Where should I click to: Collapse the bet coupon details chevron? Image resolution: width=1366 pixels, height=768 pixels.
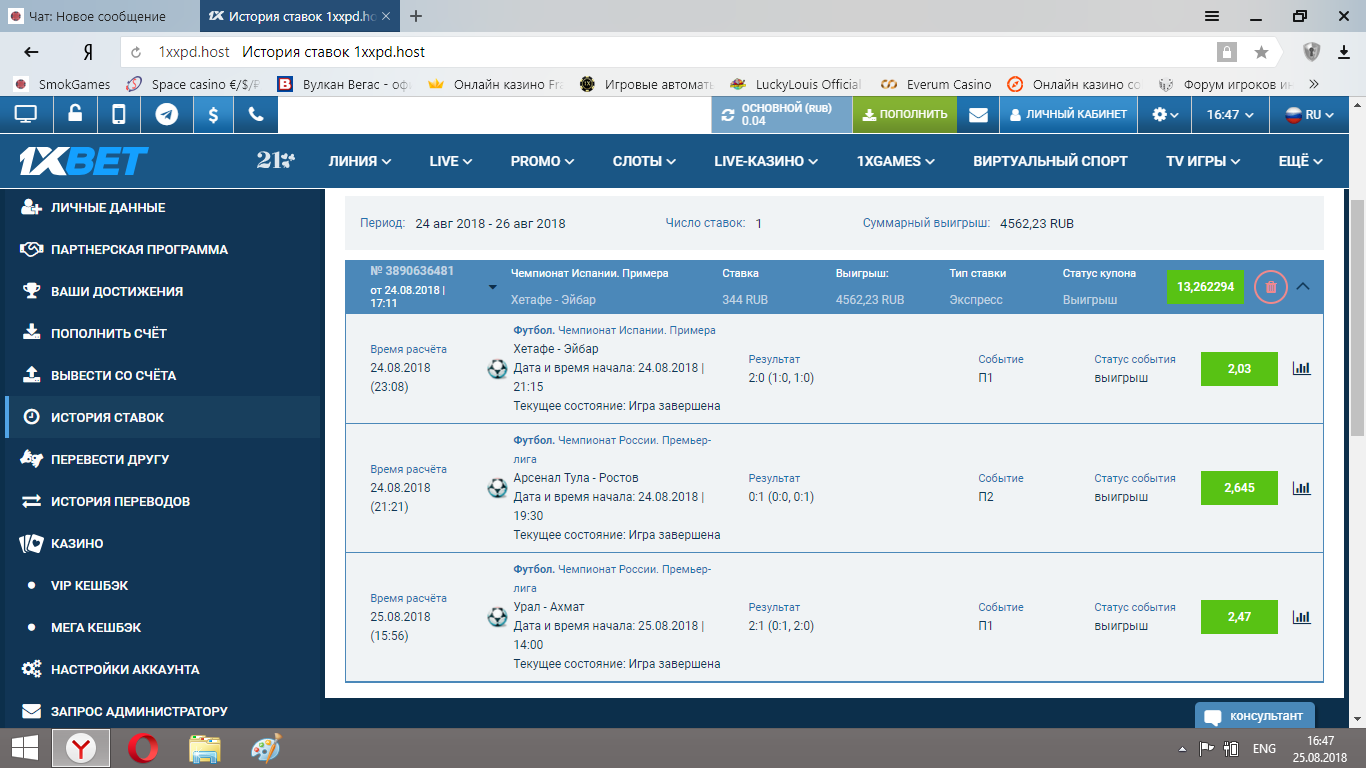coord(1303,286)
